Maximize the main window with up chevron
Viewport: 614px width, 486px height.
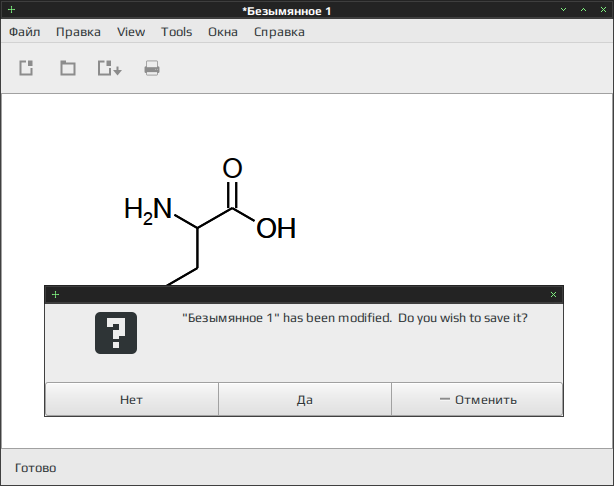583,10
